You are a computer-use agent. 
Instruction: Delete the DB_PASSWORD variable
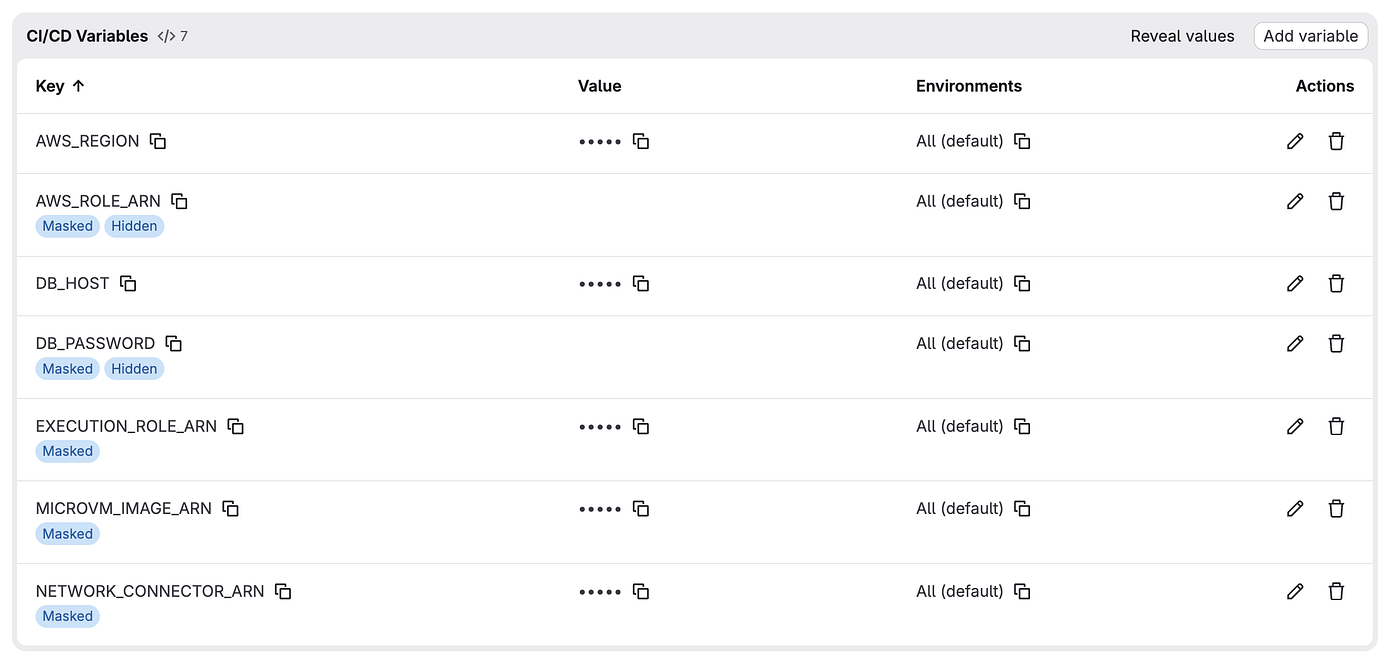(1336, 343)
